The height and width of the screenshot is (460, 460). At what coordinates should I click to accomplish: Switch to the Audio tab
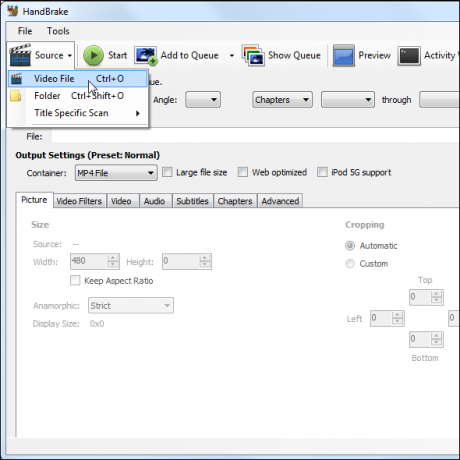point(154,201)
